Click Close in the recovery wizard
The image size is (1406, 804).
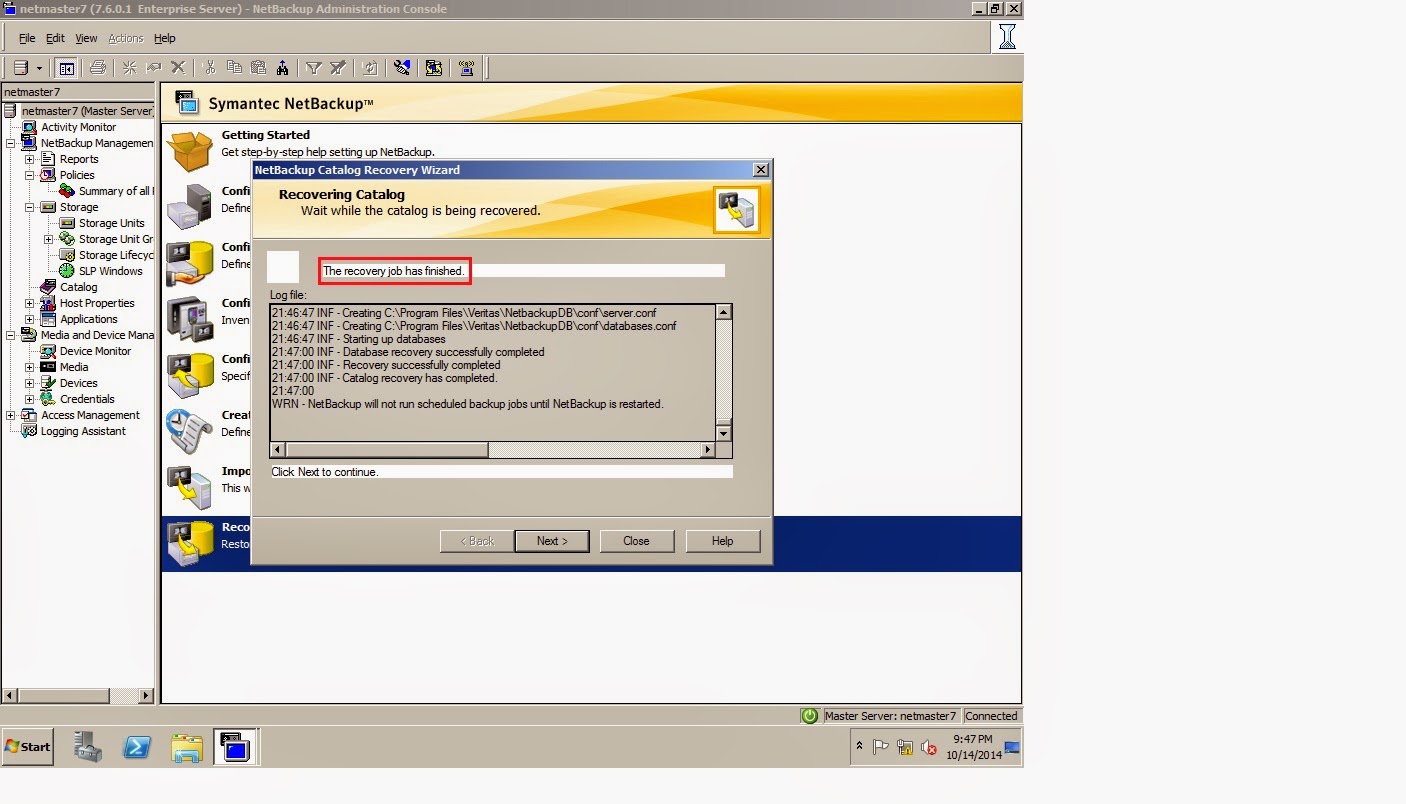click(636, 540)
